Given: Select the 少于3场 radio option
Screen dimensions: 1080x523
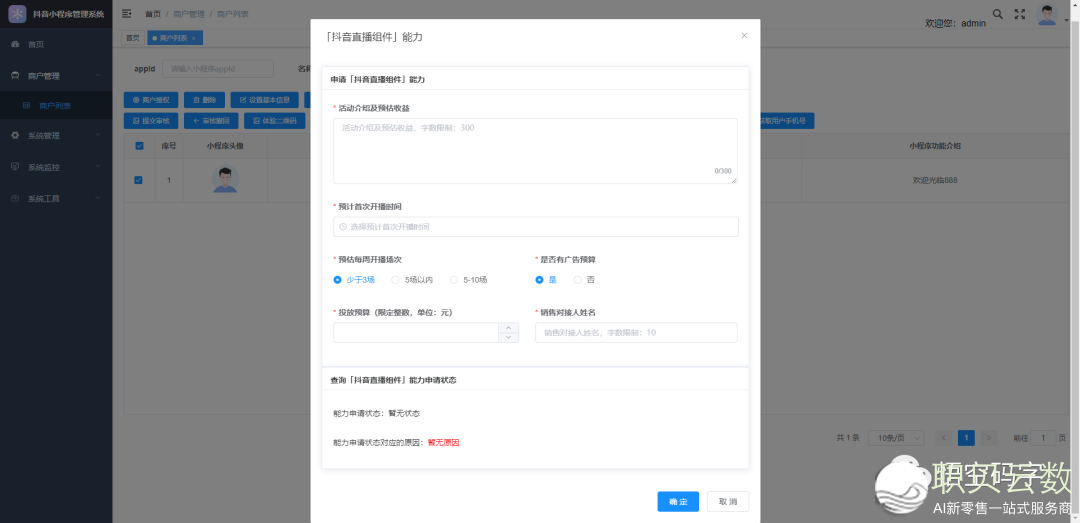Looking at the screenshot, I should pos(354,280).
